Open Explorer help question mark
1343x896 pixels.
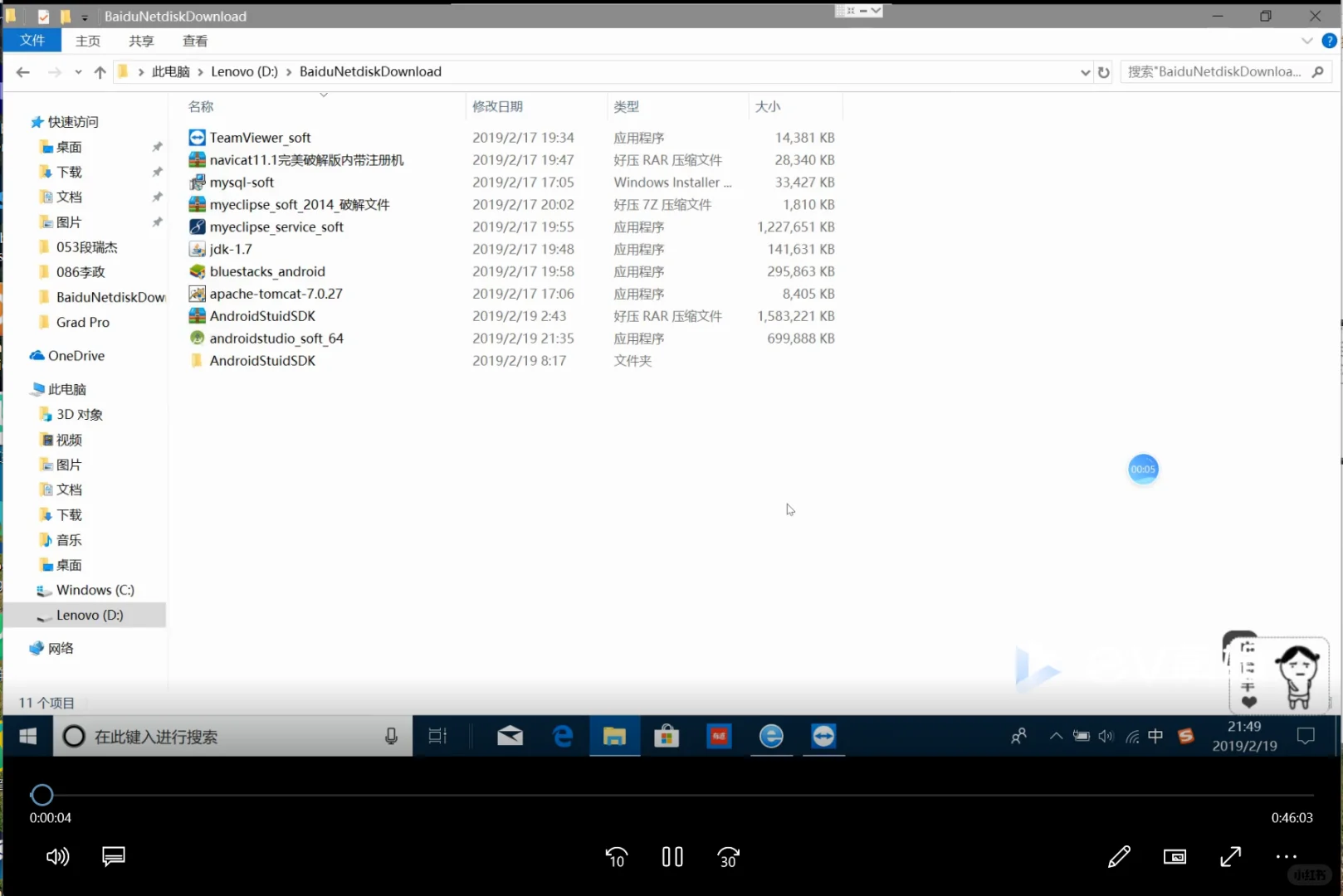(x=1329, y=41)
